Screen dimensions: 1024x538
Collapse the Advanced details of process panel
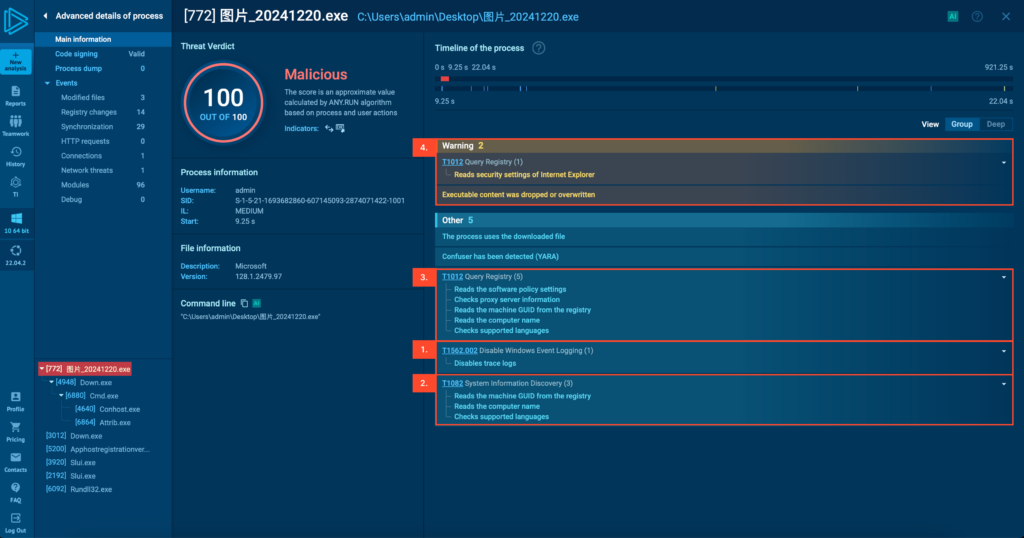45,16
